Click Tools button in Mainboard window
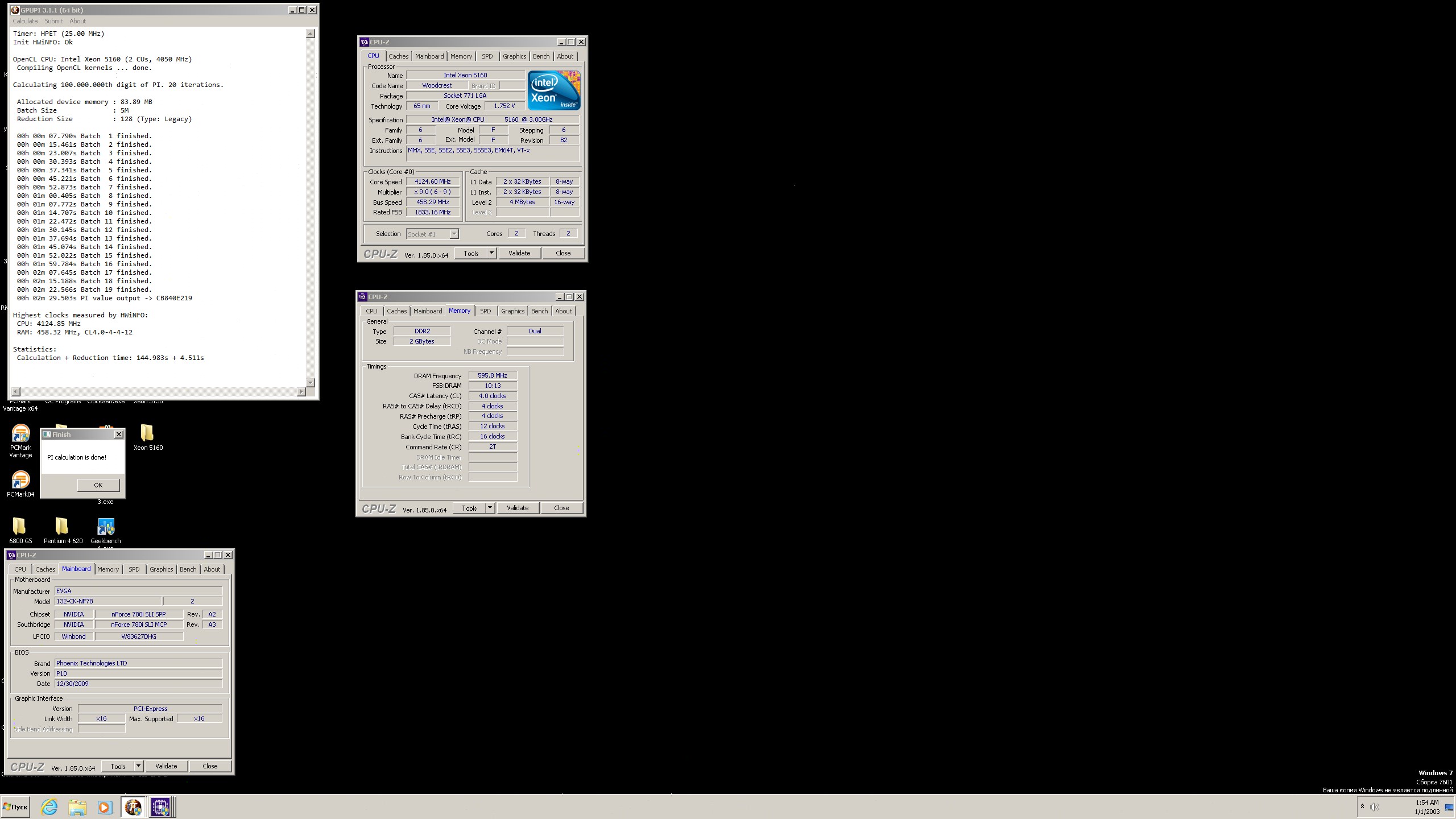Screen dimensions: 1456x819 tap(118, 766)
